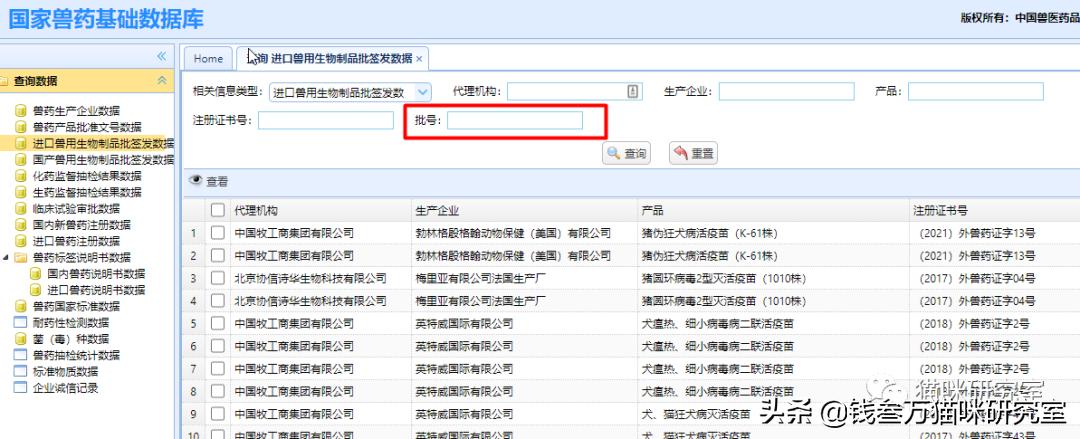Viewport: 1080px width, 439px height.
Task: Open 国内兽药说明书数据 sub-item
Action: click(x=96, y=274)
